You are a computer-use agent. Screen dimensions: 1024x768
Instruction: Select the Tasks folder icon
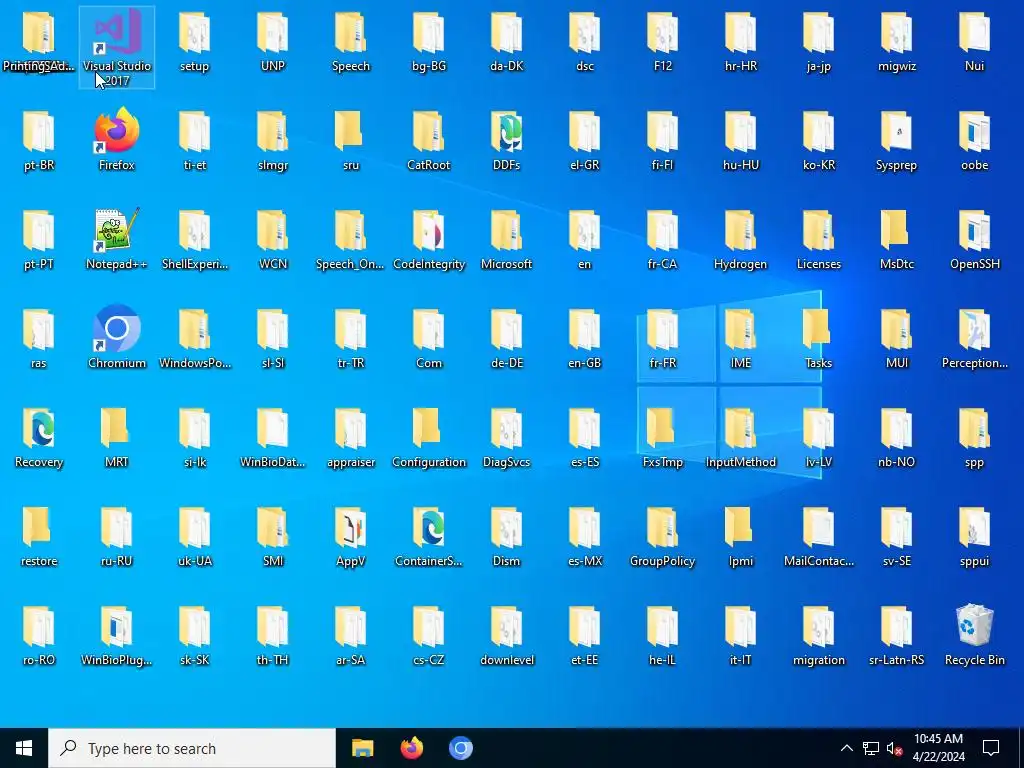click(819, 338)
